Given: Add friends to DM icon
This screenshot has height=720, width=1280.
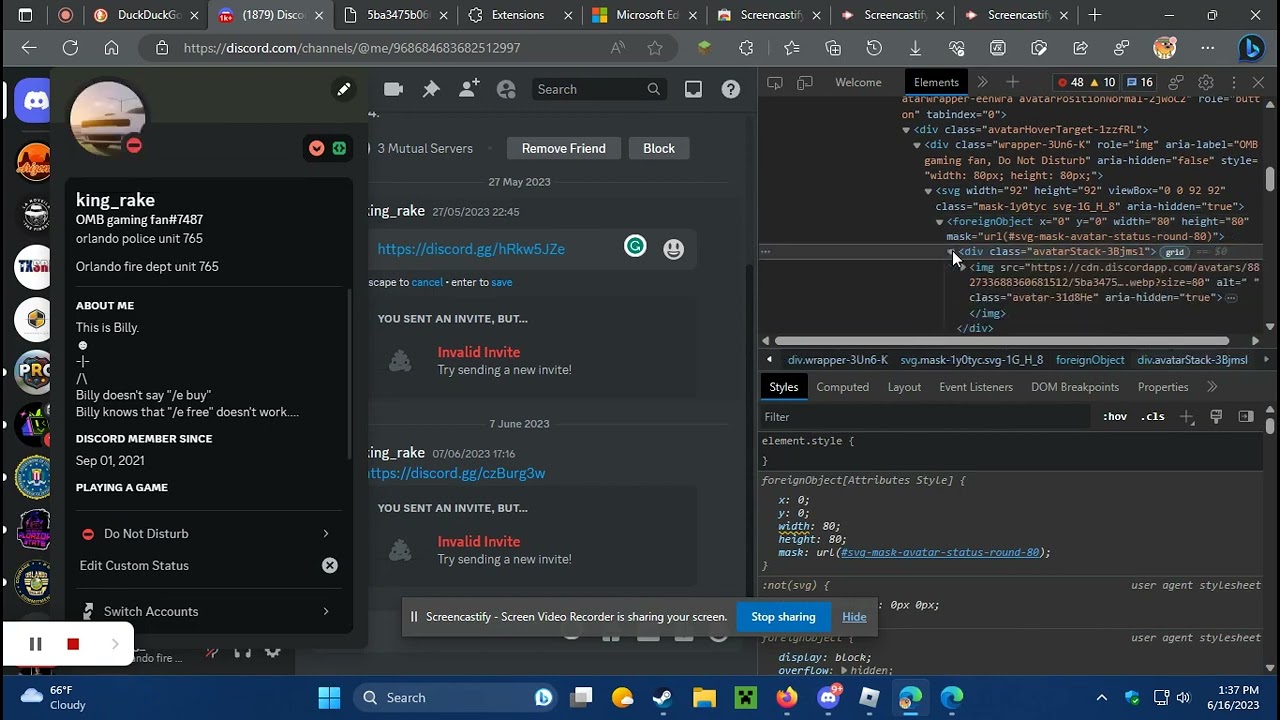Looking at the screenshot, I should point(469,89).
